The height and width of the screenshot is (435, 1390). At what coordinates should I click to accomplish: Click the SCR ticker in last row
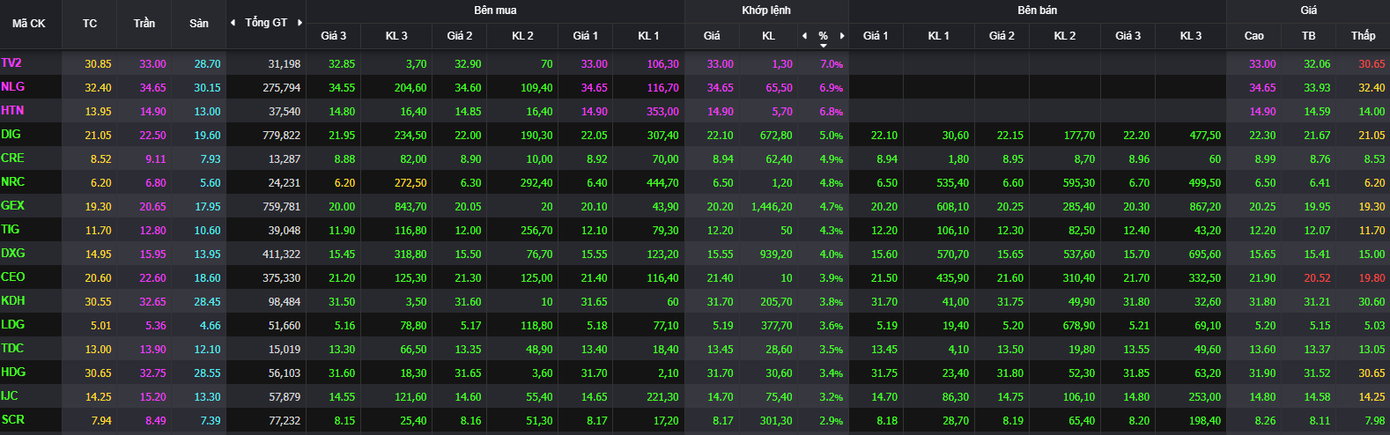pyautogui.click(x=13, y=418)
